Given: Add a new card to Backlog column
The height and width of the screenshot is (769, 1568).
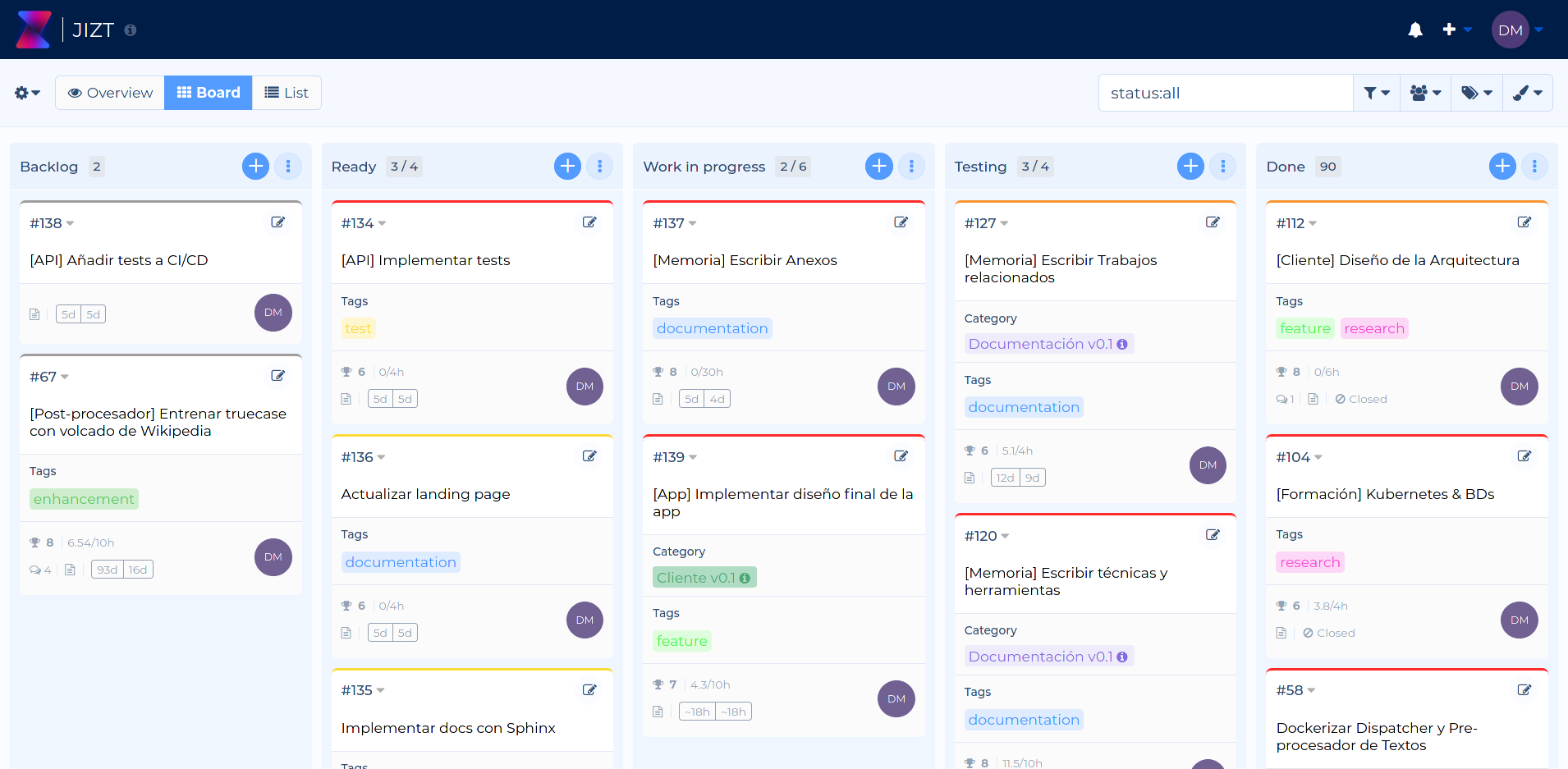Looking at the screenshot, I should 255,167.
